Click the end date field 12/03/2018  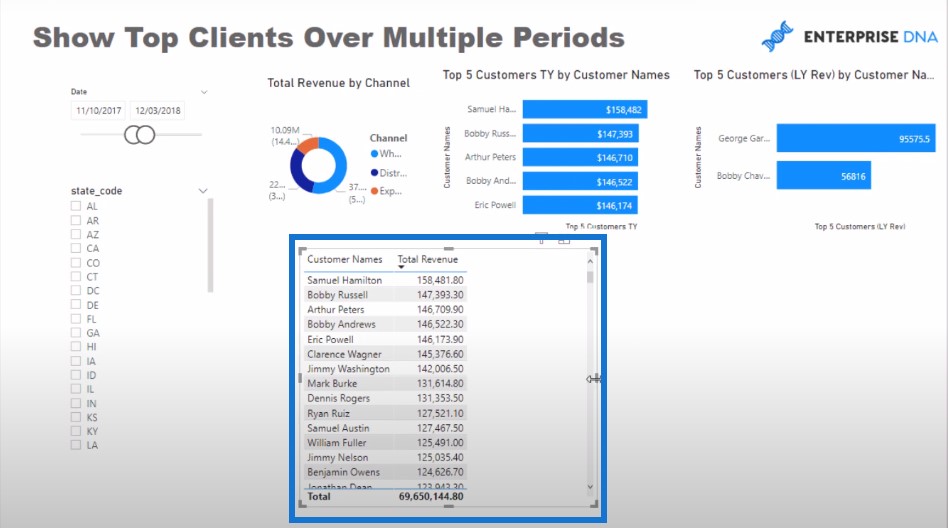(158, 111)
